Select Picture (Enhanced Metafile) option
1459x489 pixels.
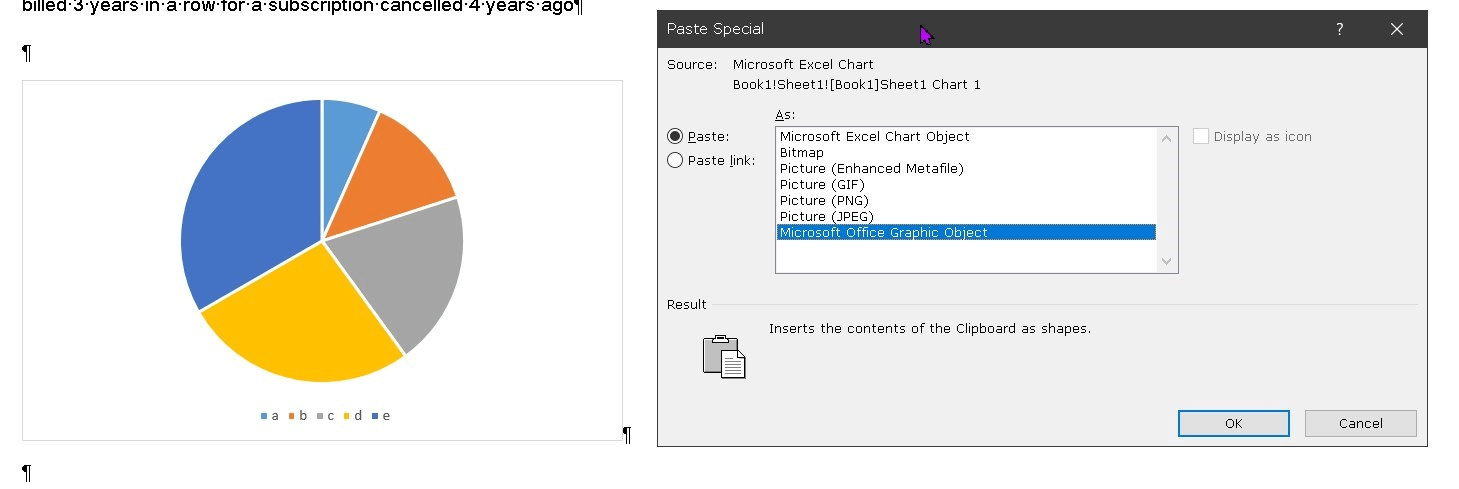(871, 169)
